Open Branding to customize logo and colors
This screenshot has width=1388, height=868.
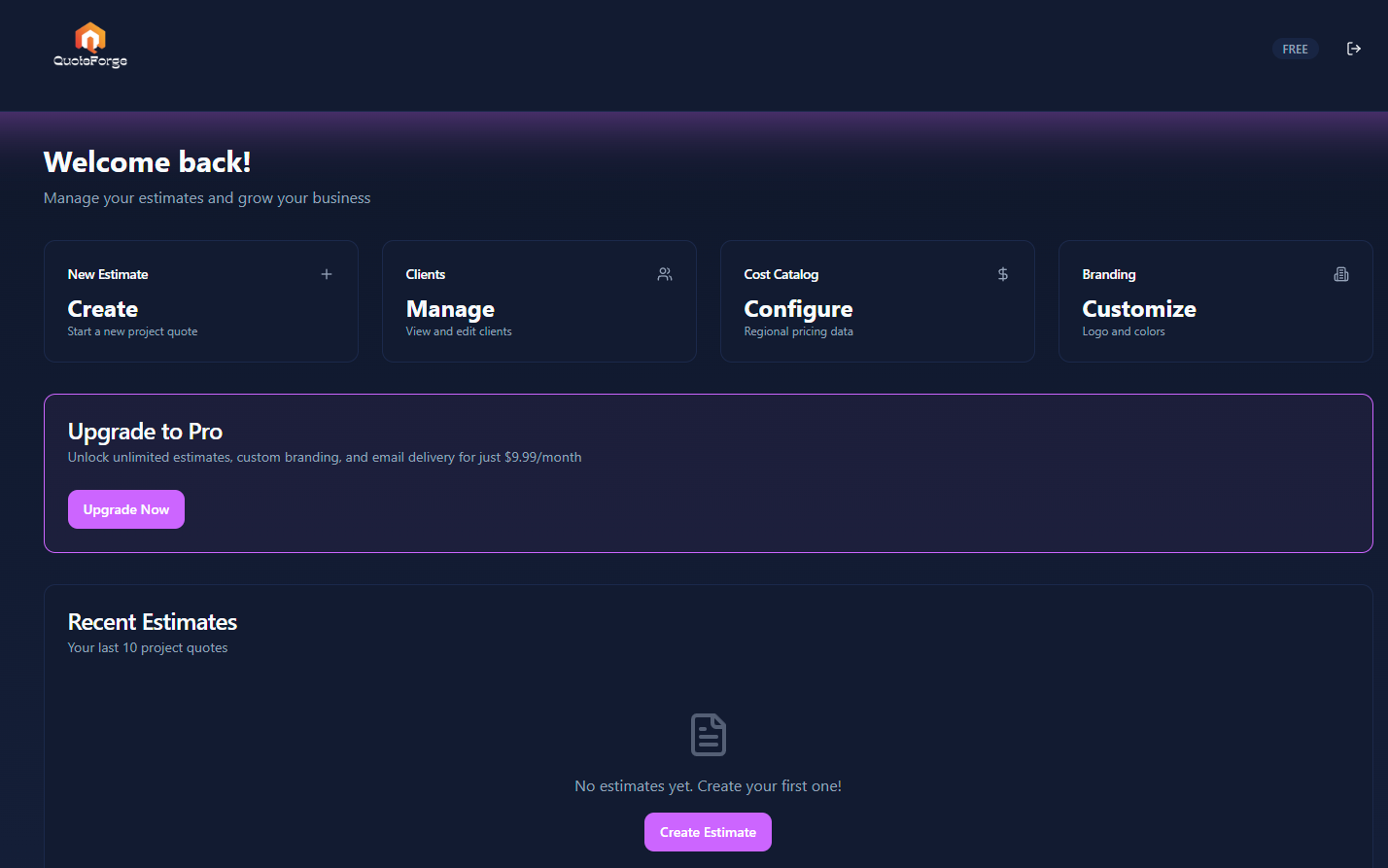pyautogui.click(x=1215, y=301)
